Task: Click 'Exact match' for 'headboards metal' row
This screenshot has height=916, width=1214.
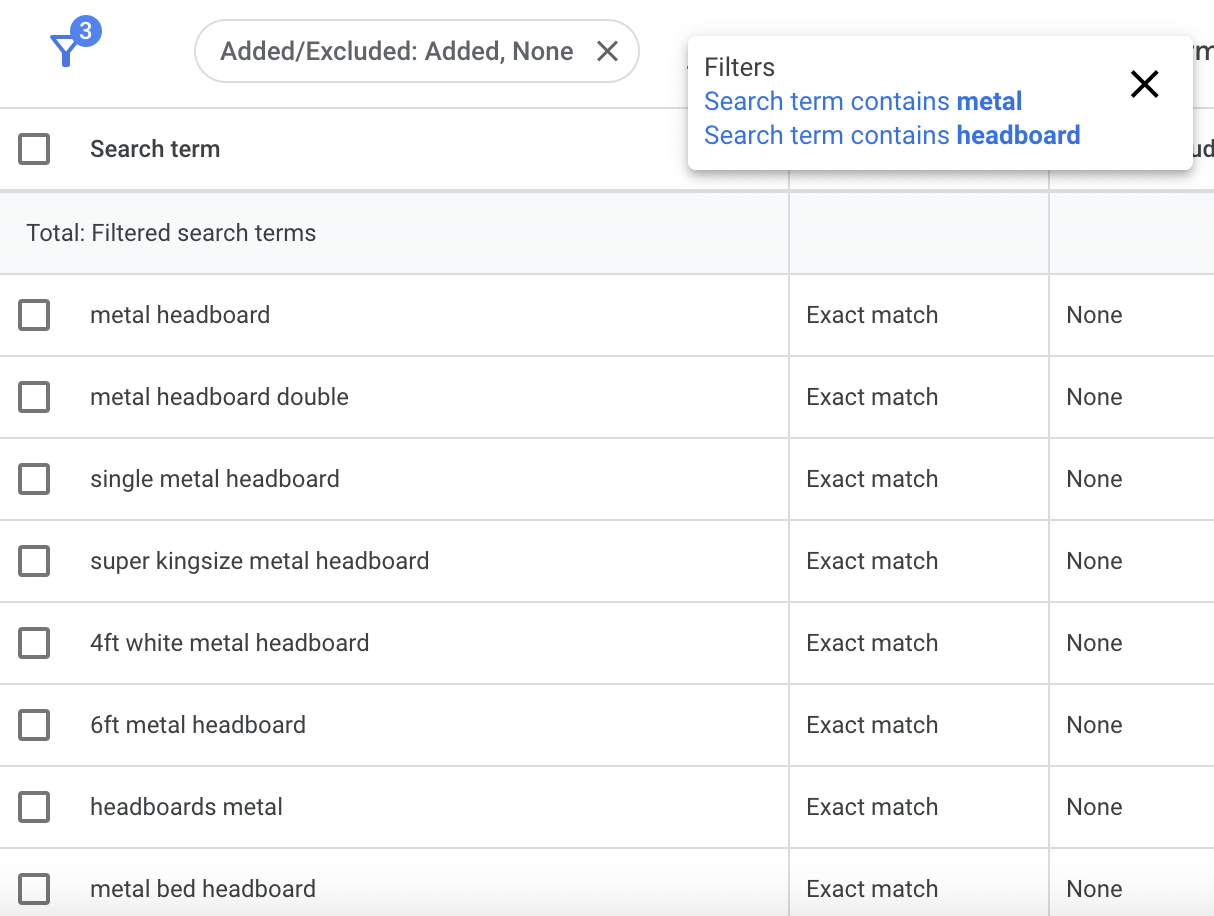Action: (872, 807)
